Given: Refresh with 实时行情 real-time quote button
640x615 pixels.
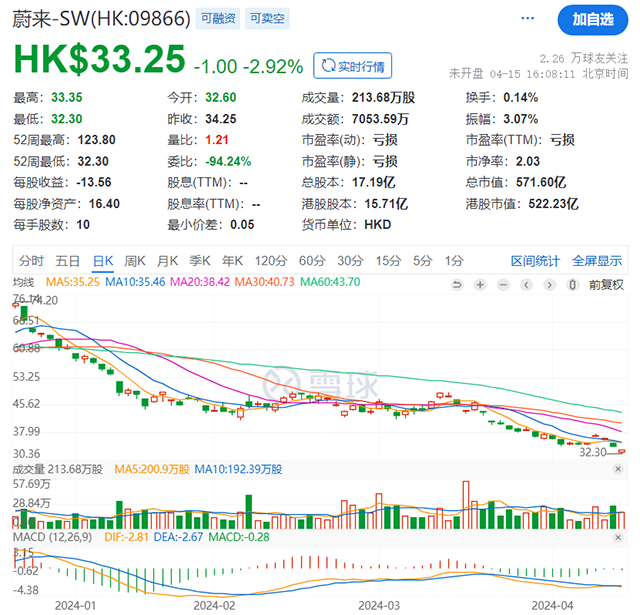Looking at the screenshot, I should 353,66.
